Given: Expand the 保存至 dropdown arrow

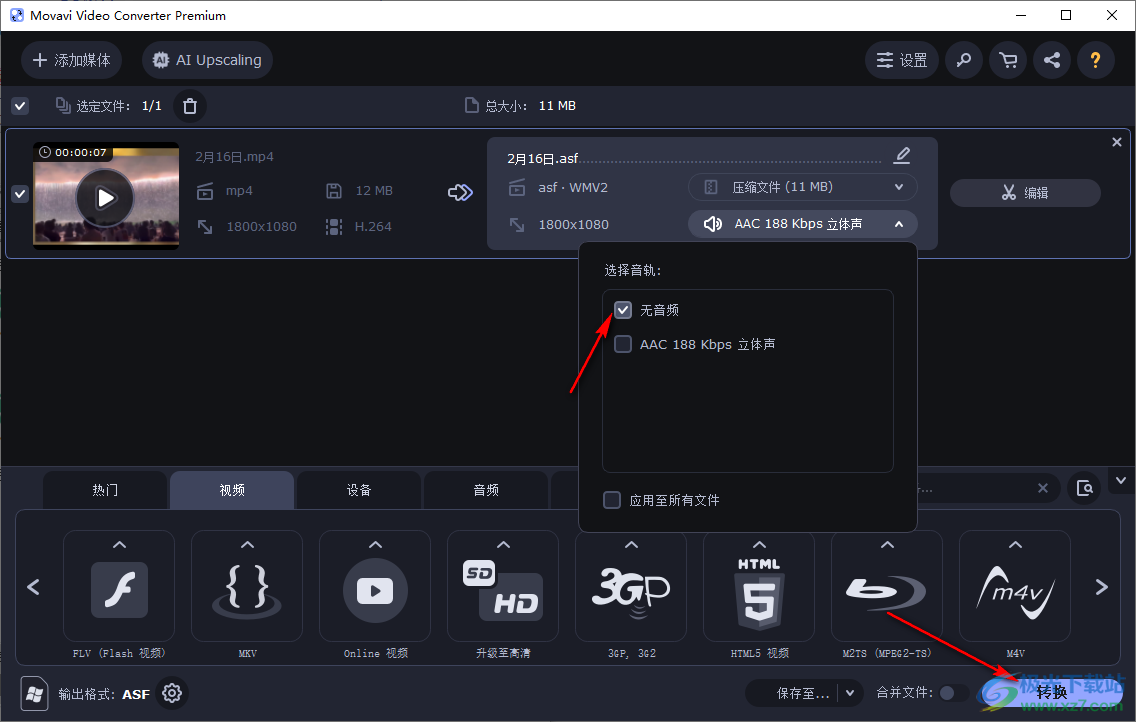Looking at the screenshot, I should coord(850,693).
